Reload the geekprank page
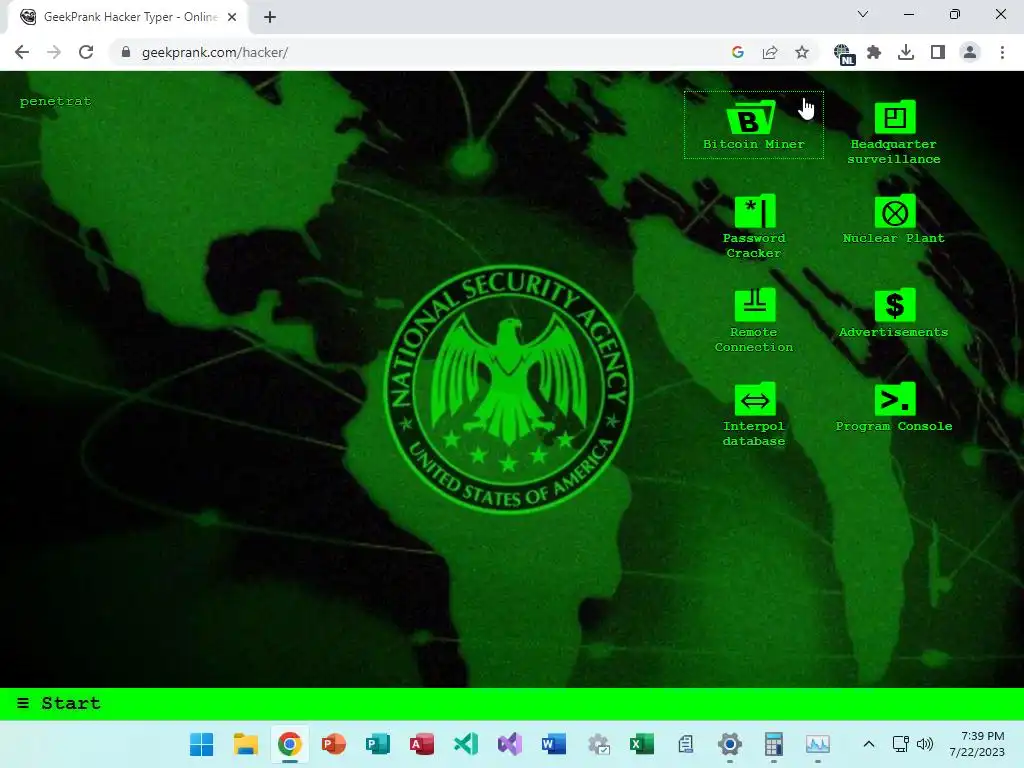The image size is (1024, 768). tap(86, 52)
